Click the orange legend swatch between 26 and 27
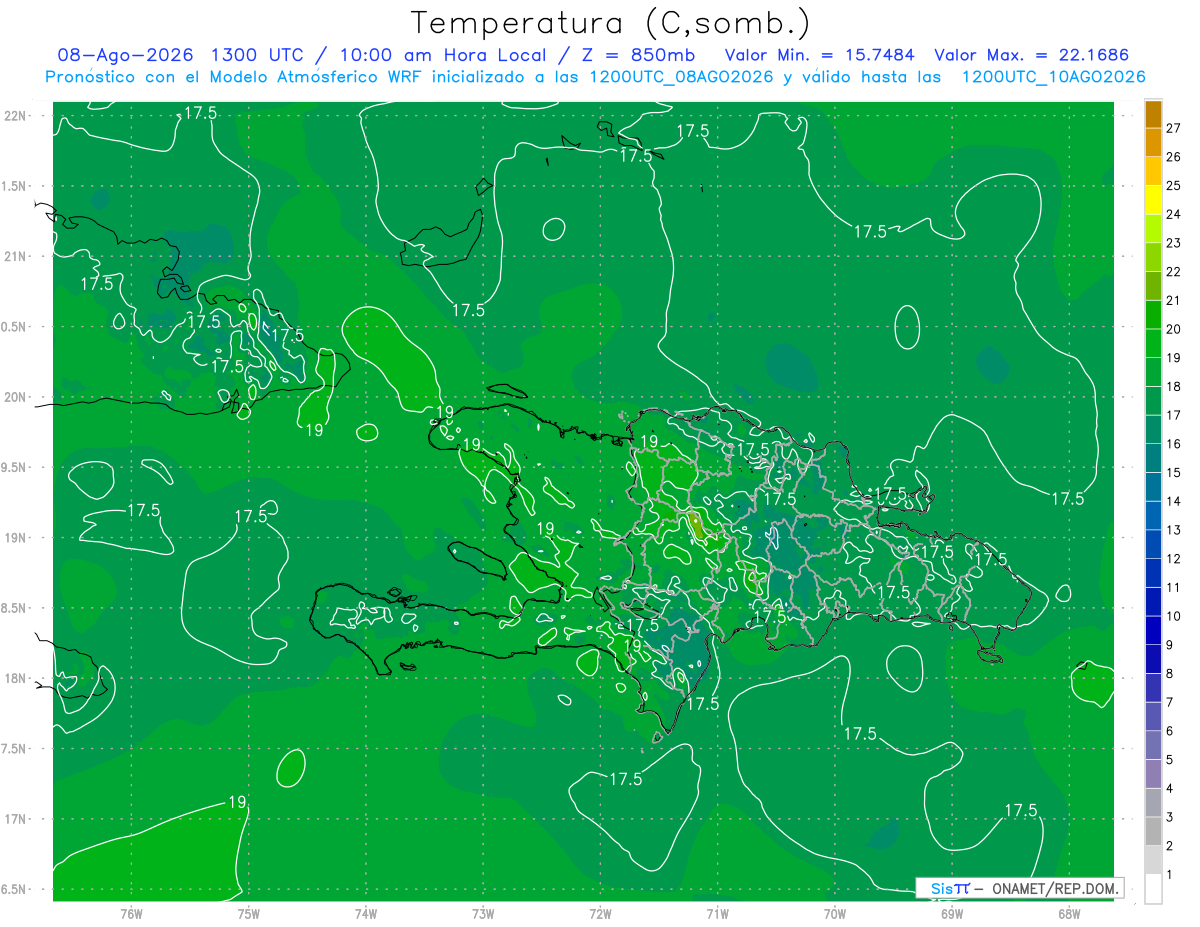1200x927 pixels. [x=1153, y=142]
